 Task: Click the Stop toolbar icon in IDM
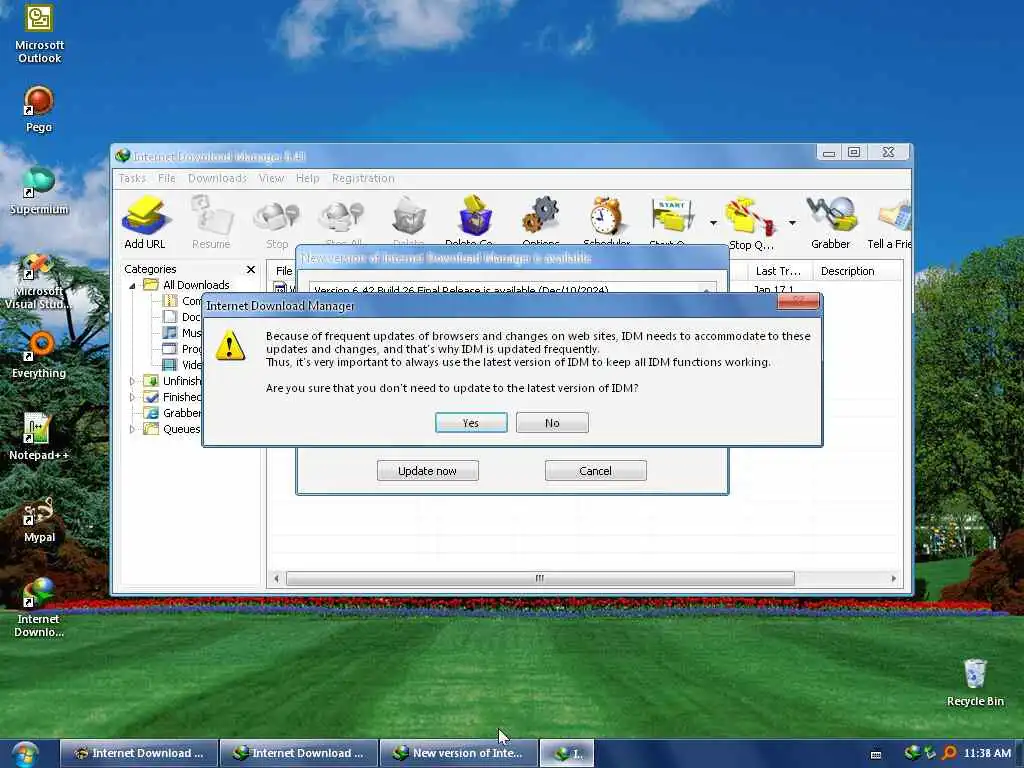tap(276, 222)
